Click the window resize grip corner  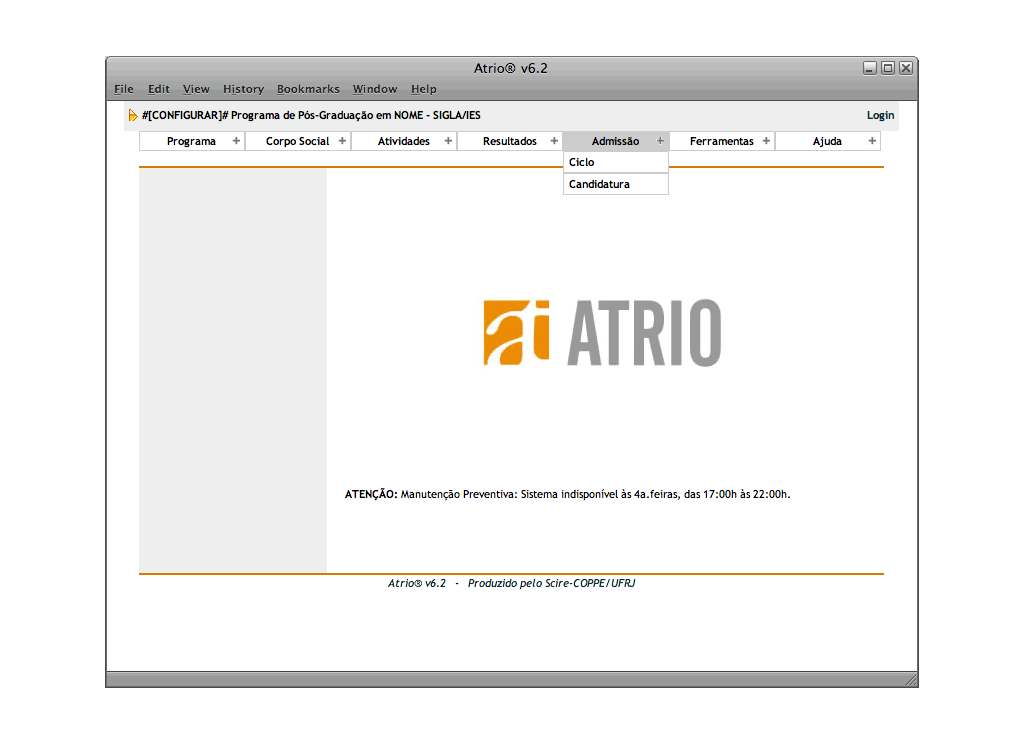(x=910, y=680)
